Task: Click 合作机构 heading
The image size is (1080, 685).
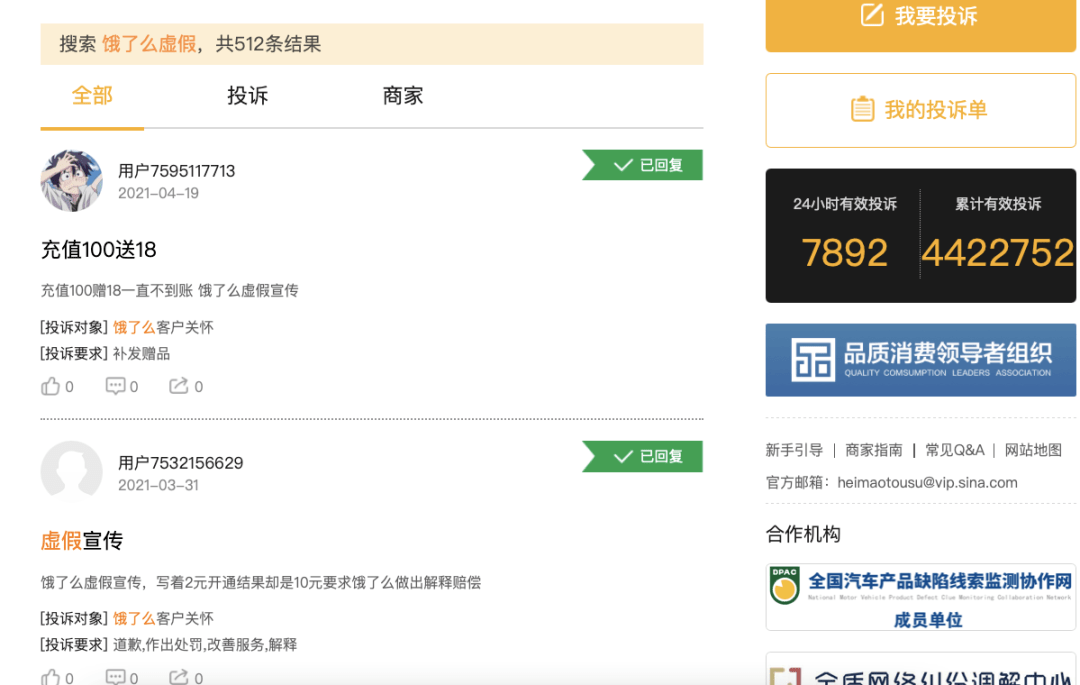Action: tap(803, 534)
